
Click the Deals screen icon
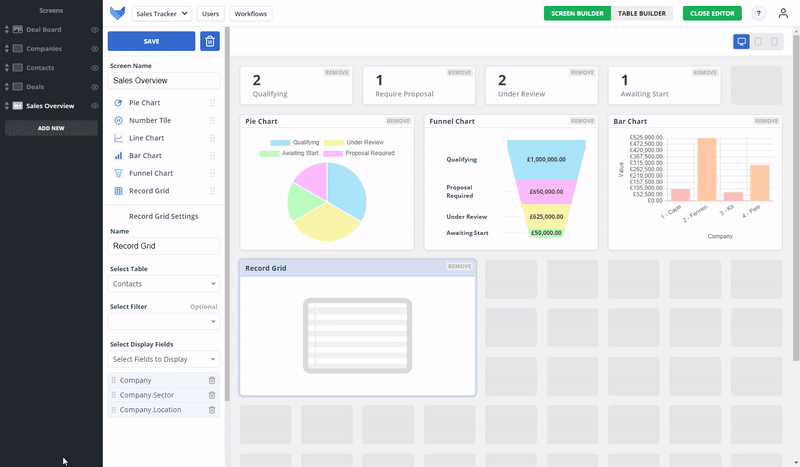[17, 87]
